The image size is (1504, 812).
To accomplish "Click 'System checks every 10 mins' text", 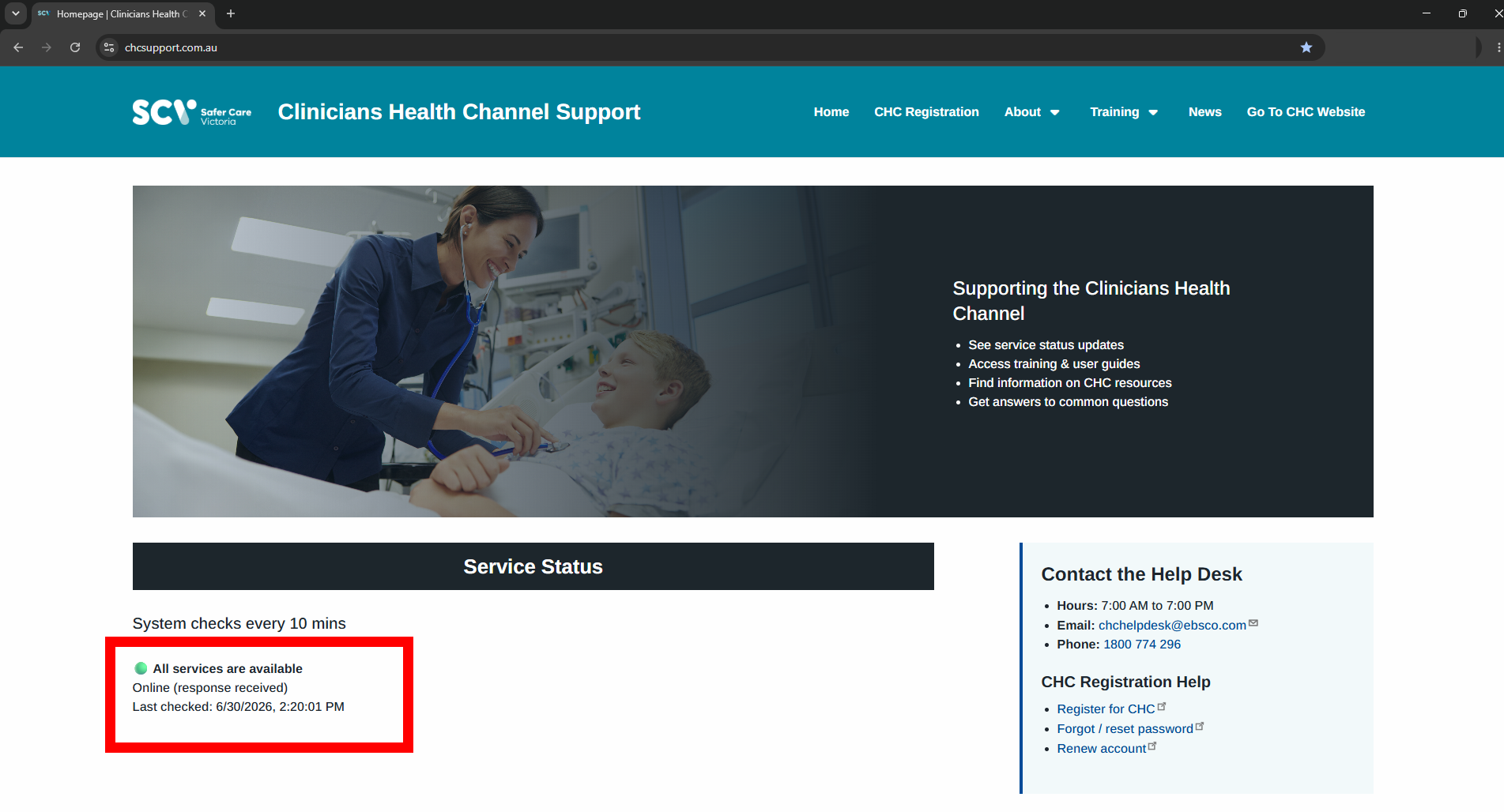I will (x=239, y=624).
